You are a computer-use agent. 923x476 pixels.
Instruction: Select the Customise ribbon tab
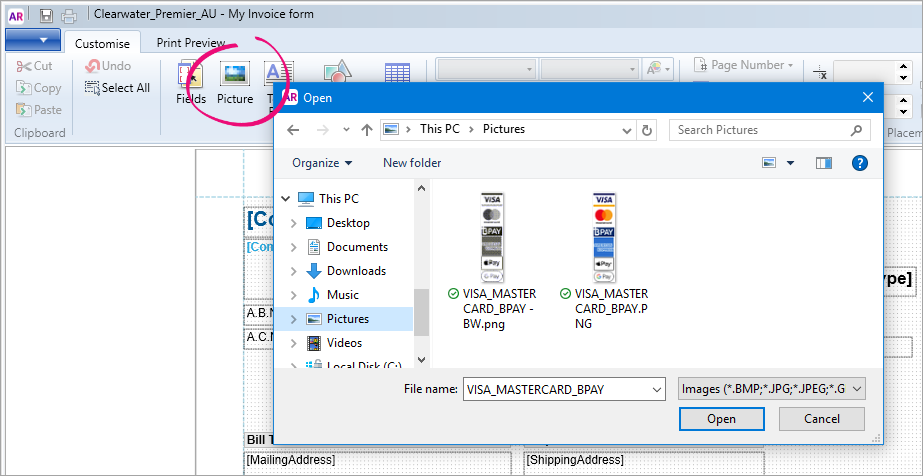[102, 43]
